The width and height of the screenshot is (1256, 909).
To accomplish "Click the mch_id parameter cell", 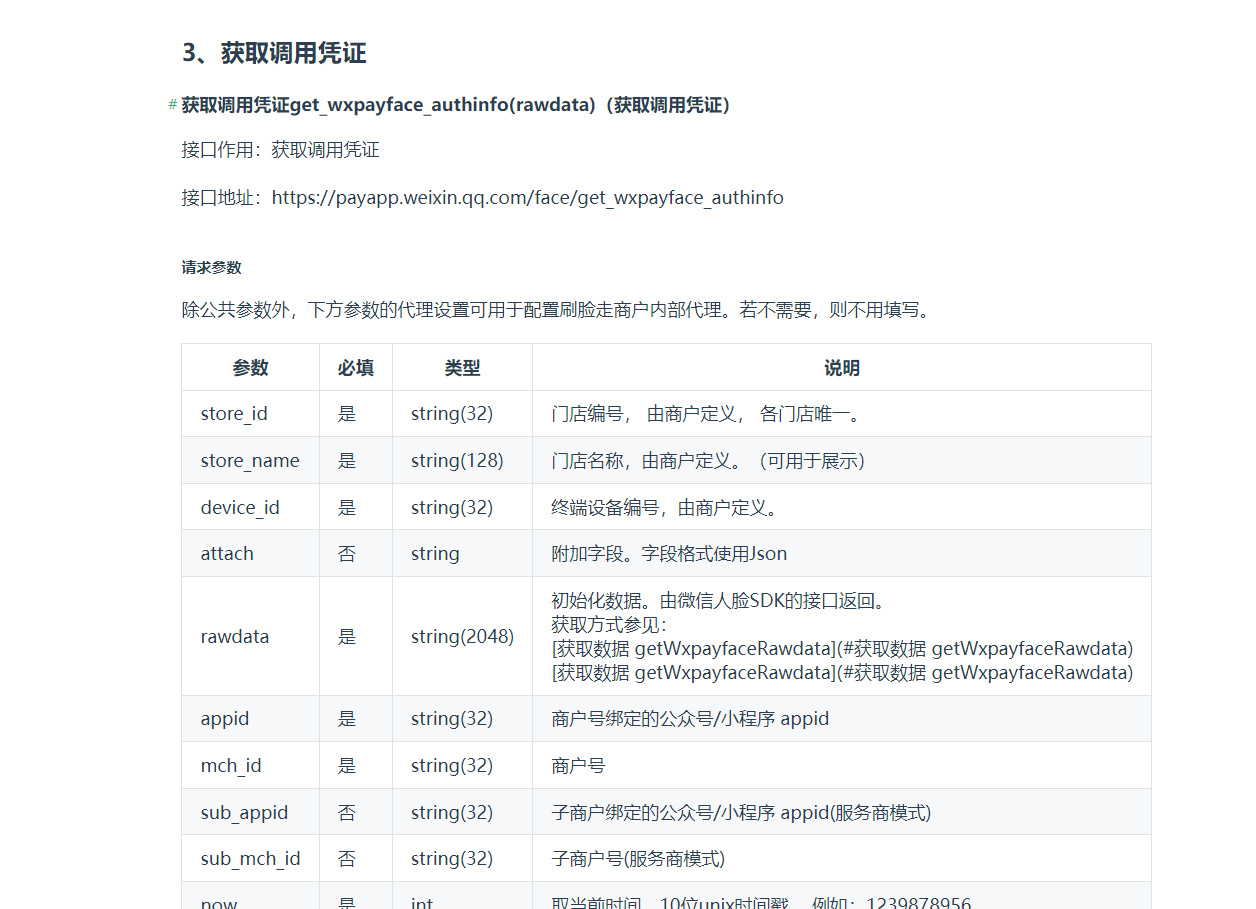I will coord(250,766).
